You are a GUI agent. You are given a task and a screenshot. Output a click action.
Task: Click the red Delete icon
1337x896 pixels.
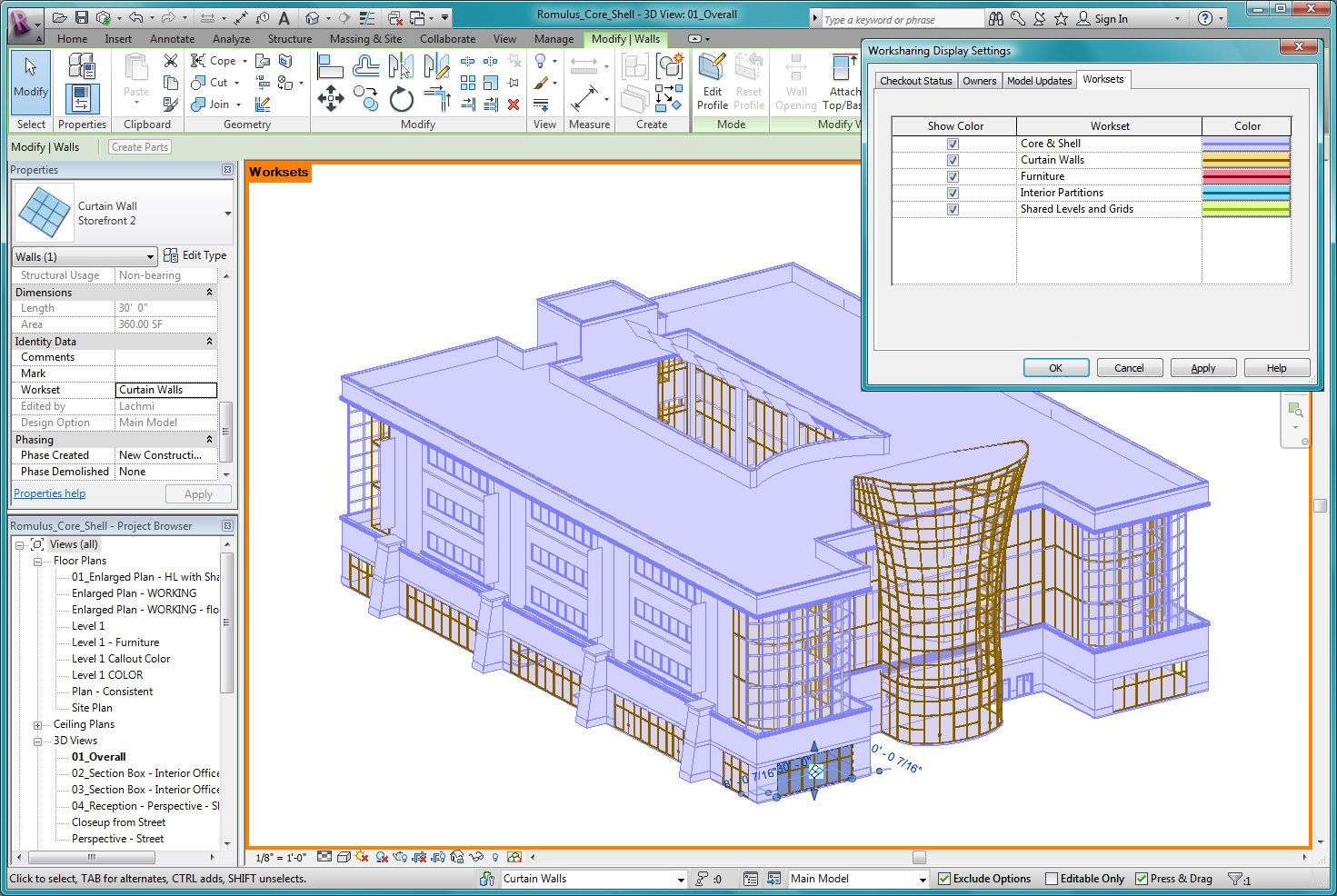[x=514, y=105]
